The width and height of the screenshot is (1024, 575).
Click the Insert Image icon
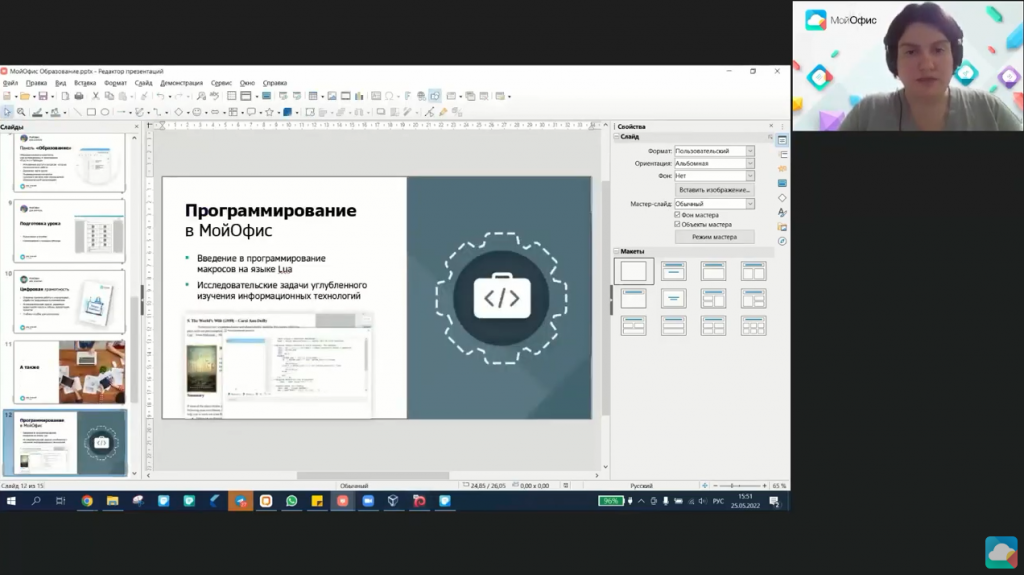click(x=332, y=96)
